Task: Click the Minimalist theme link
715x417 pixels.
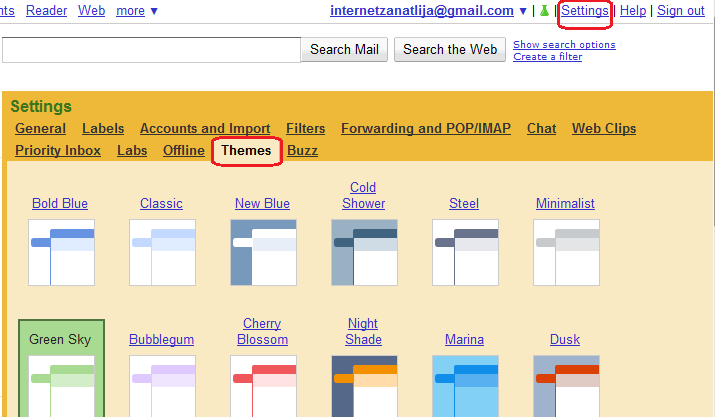Action: pyautogui.click(x=565, y=203)
